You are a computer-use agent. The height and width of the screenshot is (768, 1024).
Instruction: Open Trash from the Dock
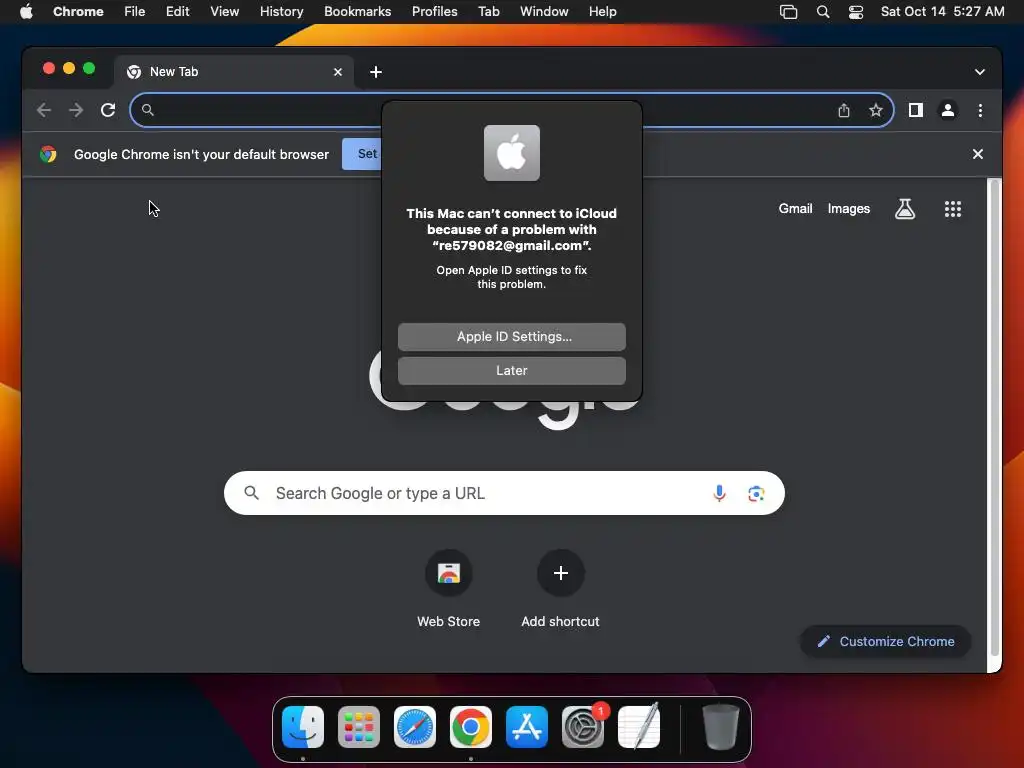[x=720, y=726]
